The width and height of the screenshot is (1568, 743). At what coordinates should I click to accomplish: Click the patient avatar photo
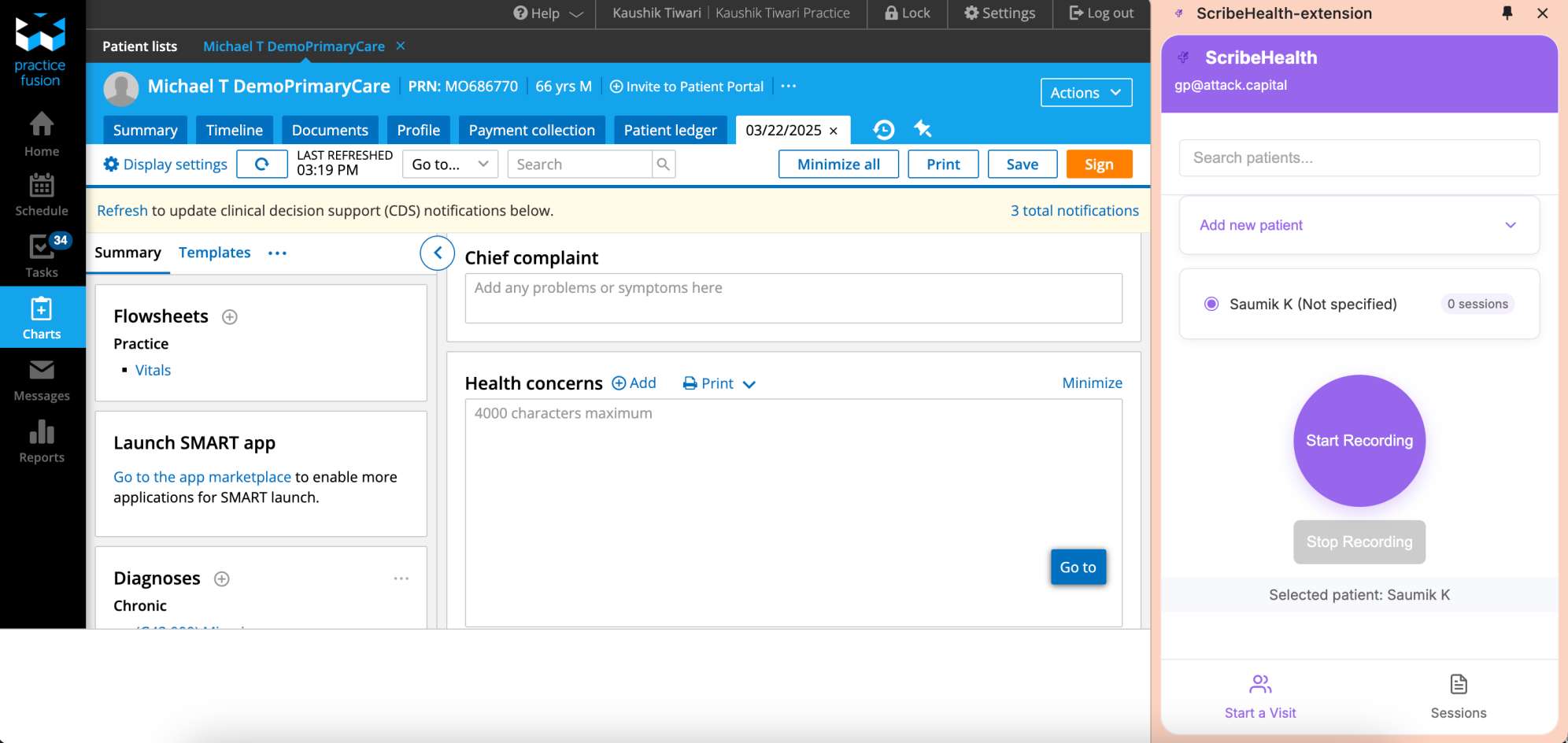coord(121,88)
